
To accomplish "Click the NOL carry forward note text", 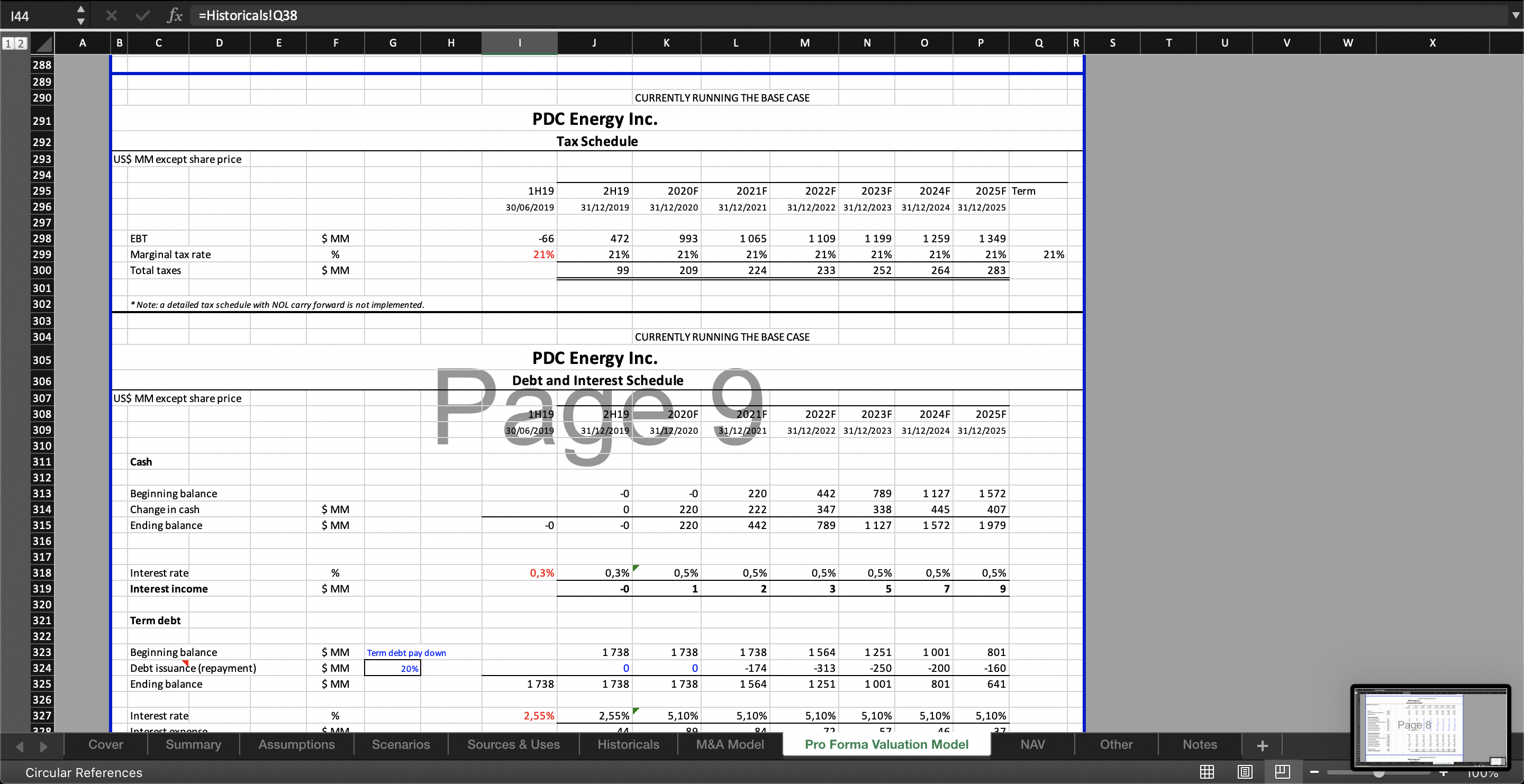I will (x=277, y=305).
